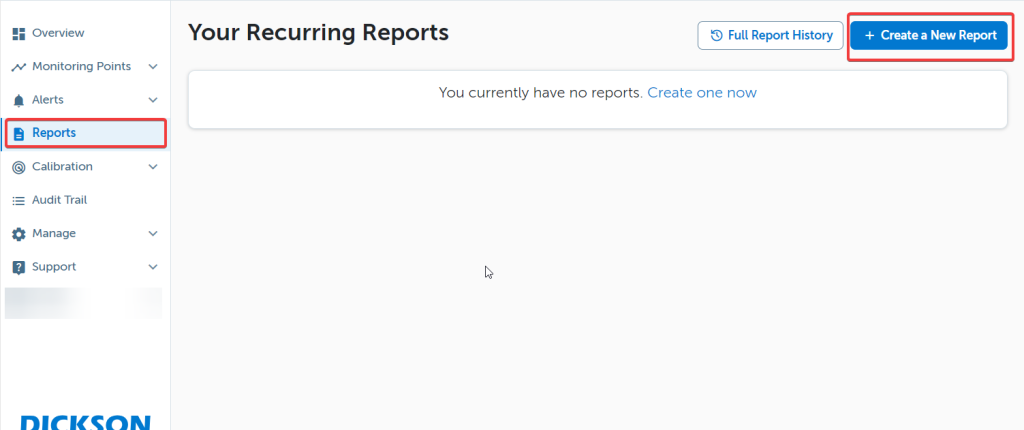This screenshot has height=430, width=1024.
Task: Click the Support question mark icon
Action: pos(18,267)
